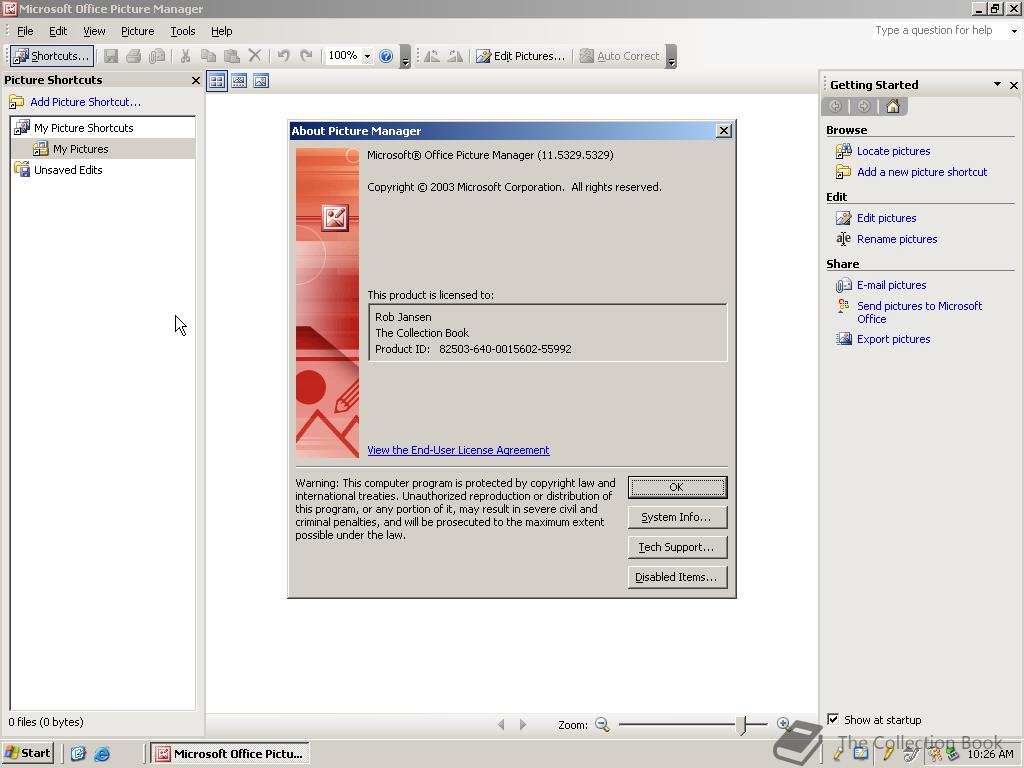Click Send pictures to Microsoft Office link
The width and height of the screenshot is (1024, 768).
tap(920, 312)
